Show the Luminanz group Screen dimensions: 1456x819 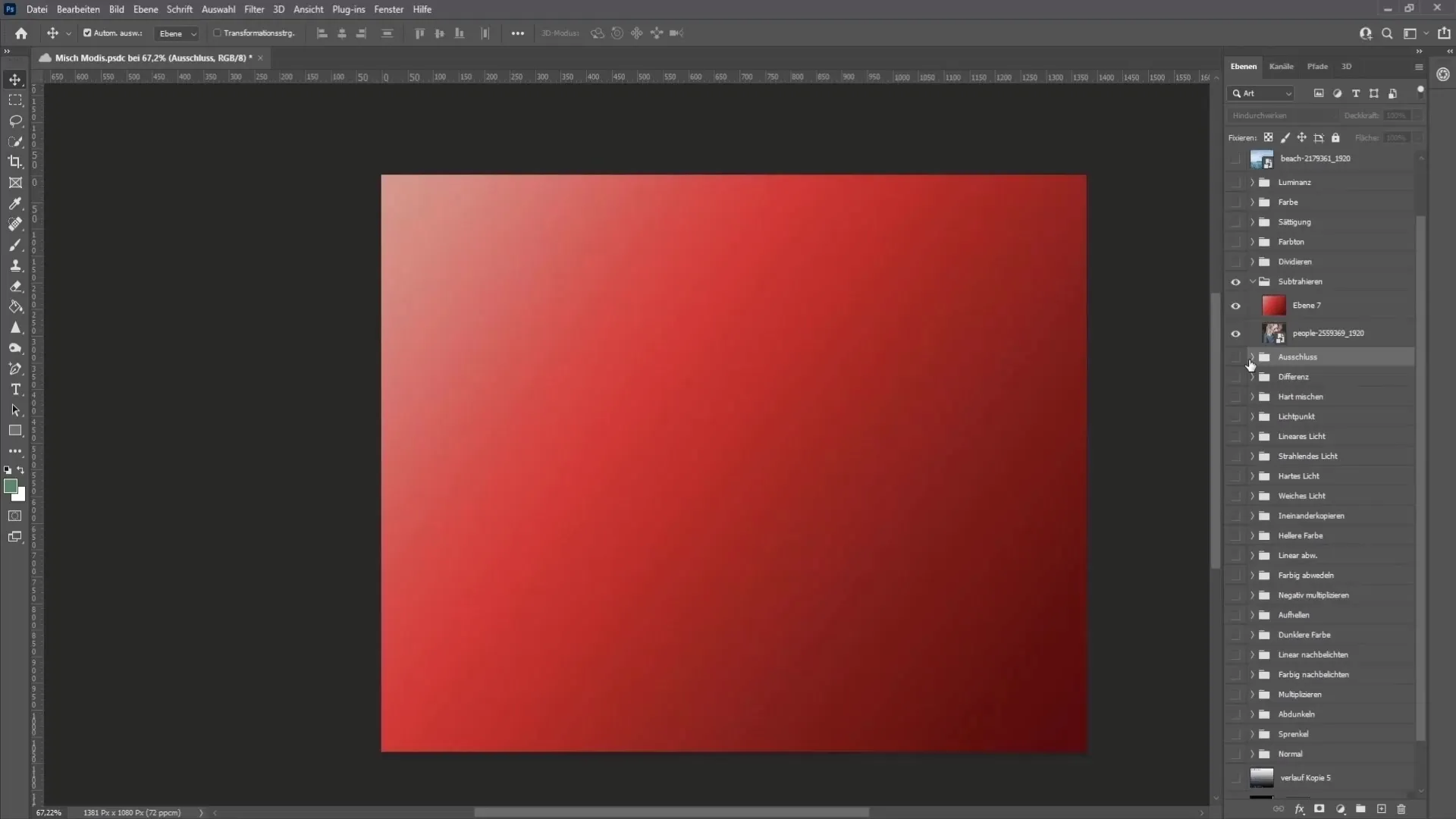click(x=1235, y=183)
